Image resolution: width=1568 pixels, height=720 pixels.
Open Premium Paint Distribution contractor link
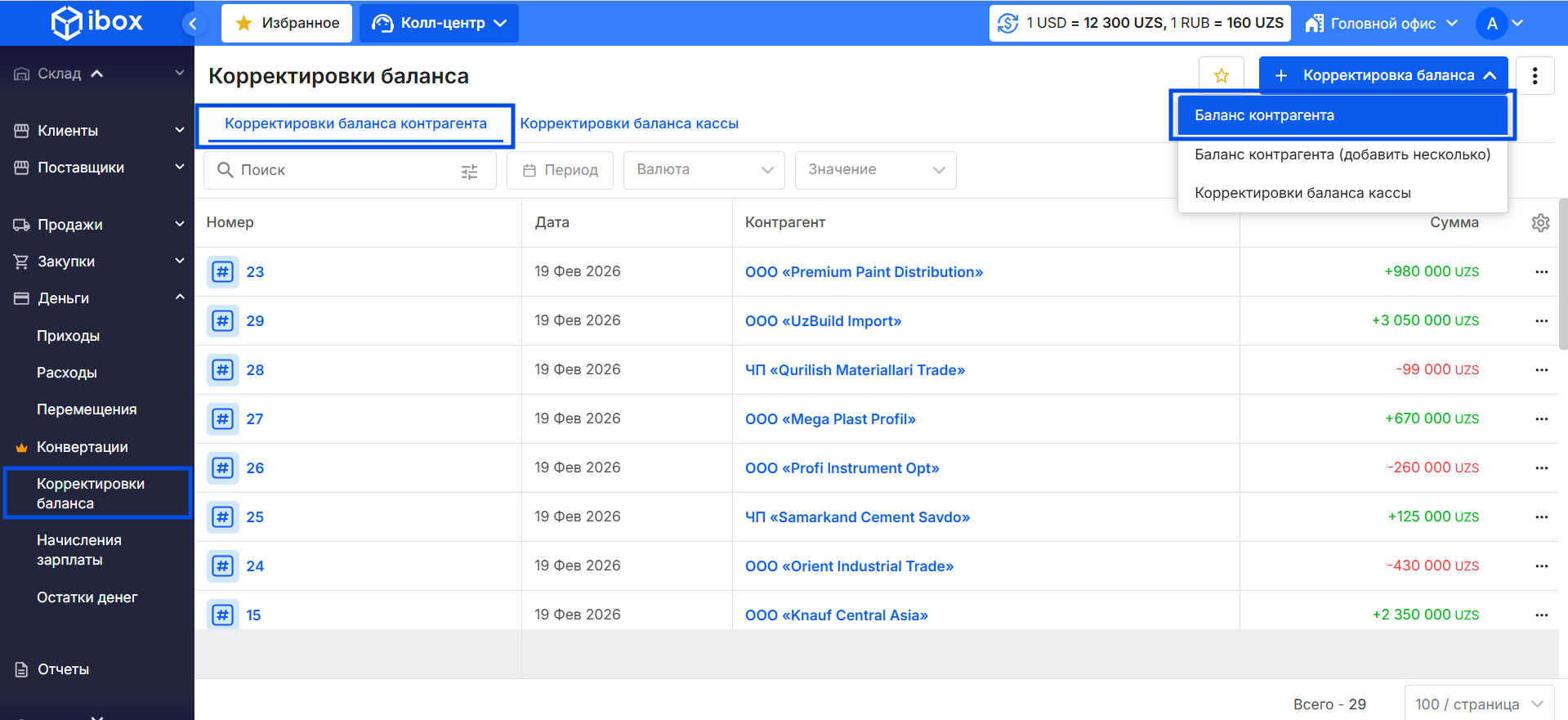[864, 272]
